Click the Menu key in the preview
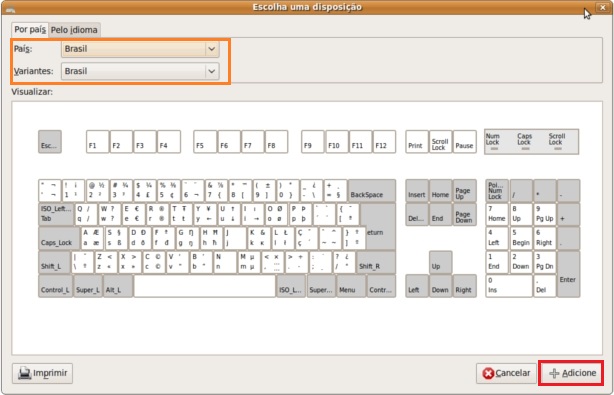614x395 pixels. click(x=351, y=286)
